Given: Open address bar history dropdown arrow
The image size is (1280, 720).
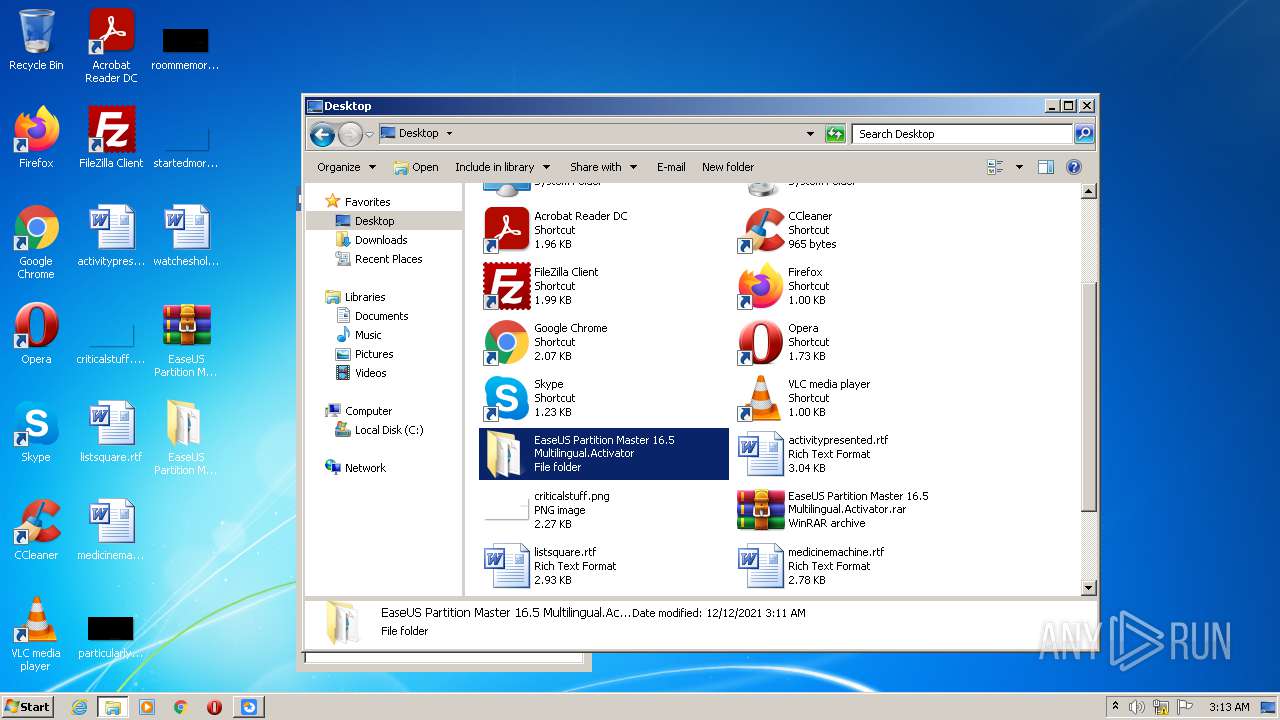Looking at the screenshot, I should click(810, 134).
